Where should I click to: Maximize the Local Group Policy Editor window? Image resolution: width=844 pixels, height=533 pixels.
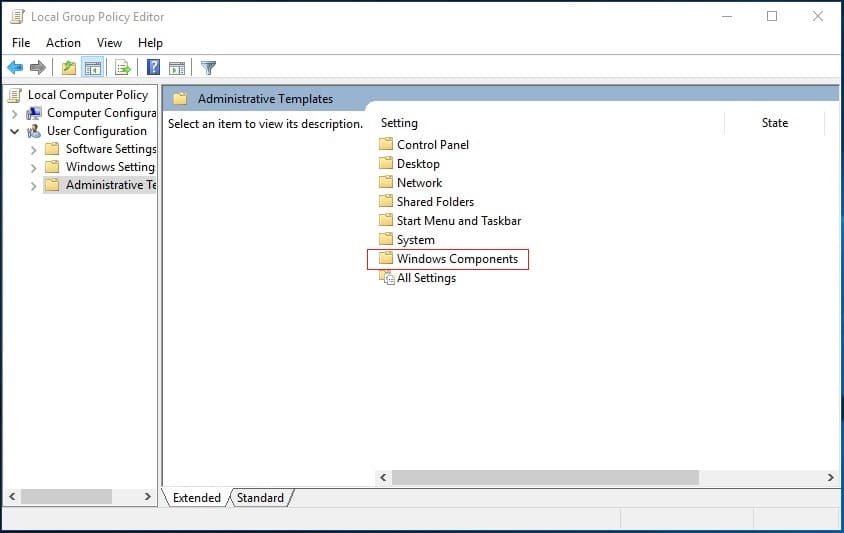tap(772, 16)
